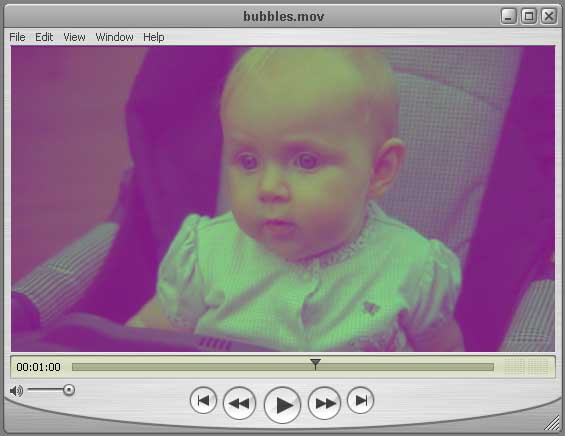The image size is (565, 436).
Task: Click the equalizer display beside timeline
Action: (526, 367)
